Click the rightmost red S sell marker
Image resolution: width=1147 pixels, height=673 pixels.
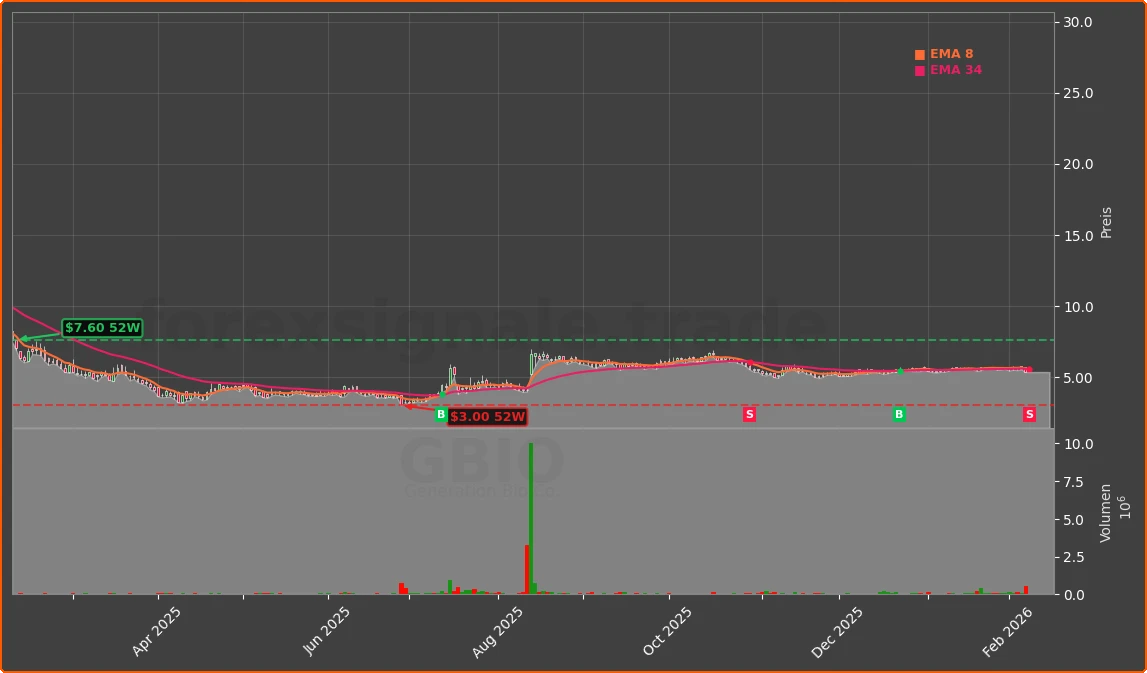pyautogui.click(x=1029, y=415)
